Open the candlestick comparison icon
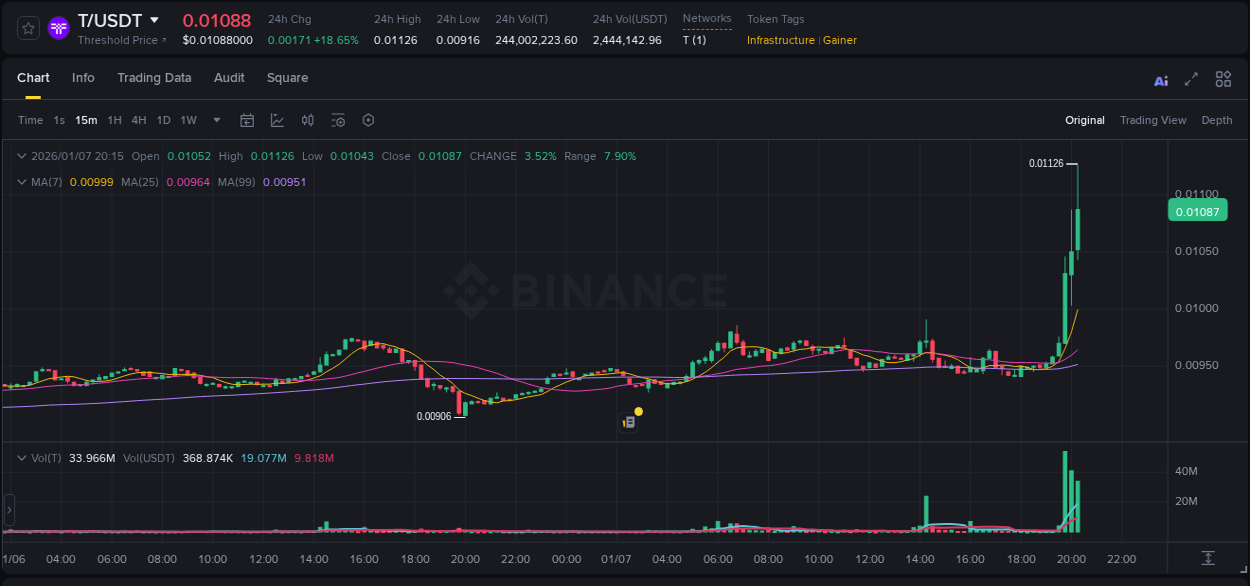1250x586 pixels. pos(307,119)
